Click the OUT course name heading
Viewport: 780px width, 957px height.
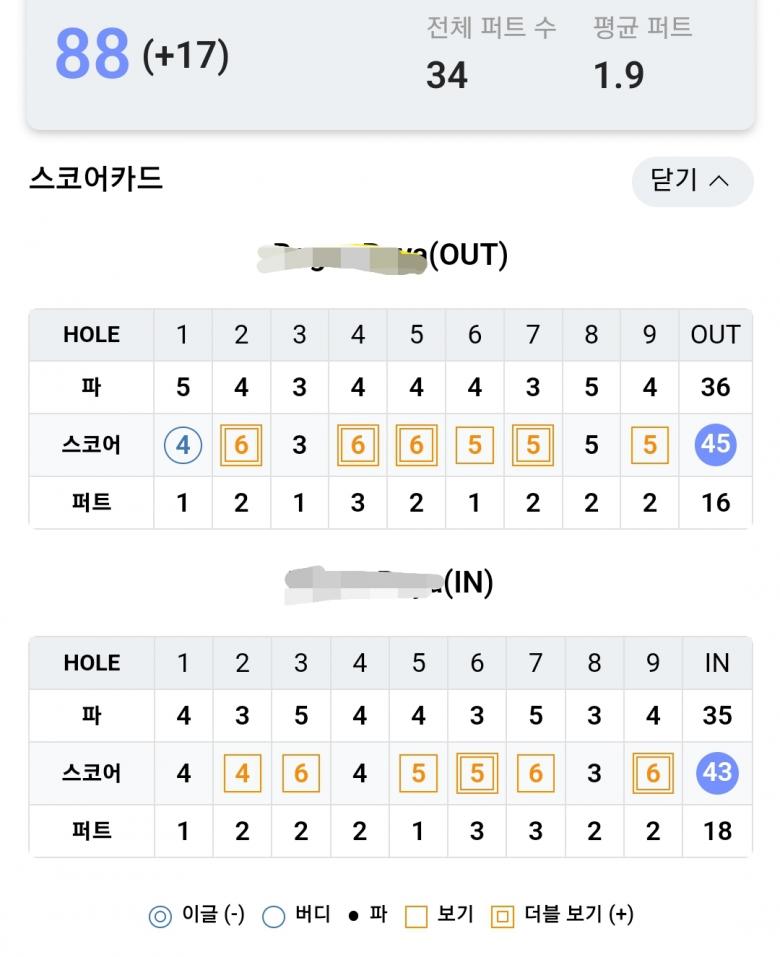(382, 255)
